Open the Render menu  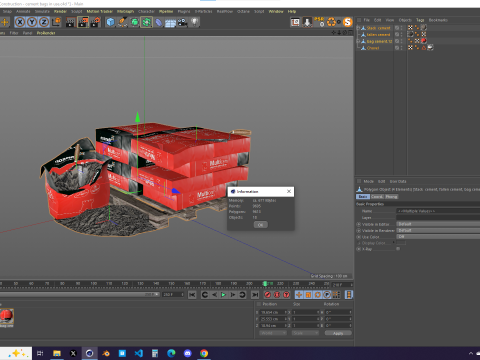click(60, 11)
